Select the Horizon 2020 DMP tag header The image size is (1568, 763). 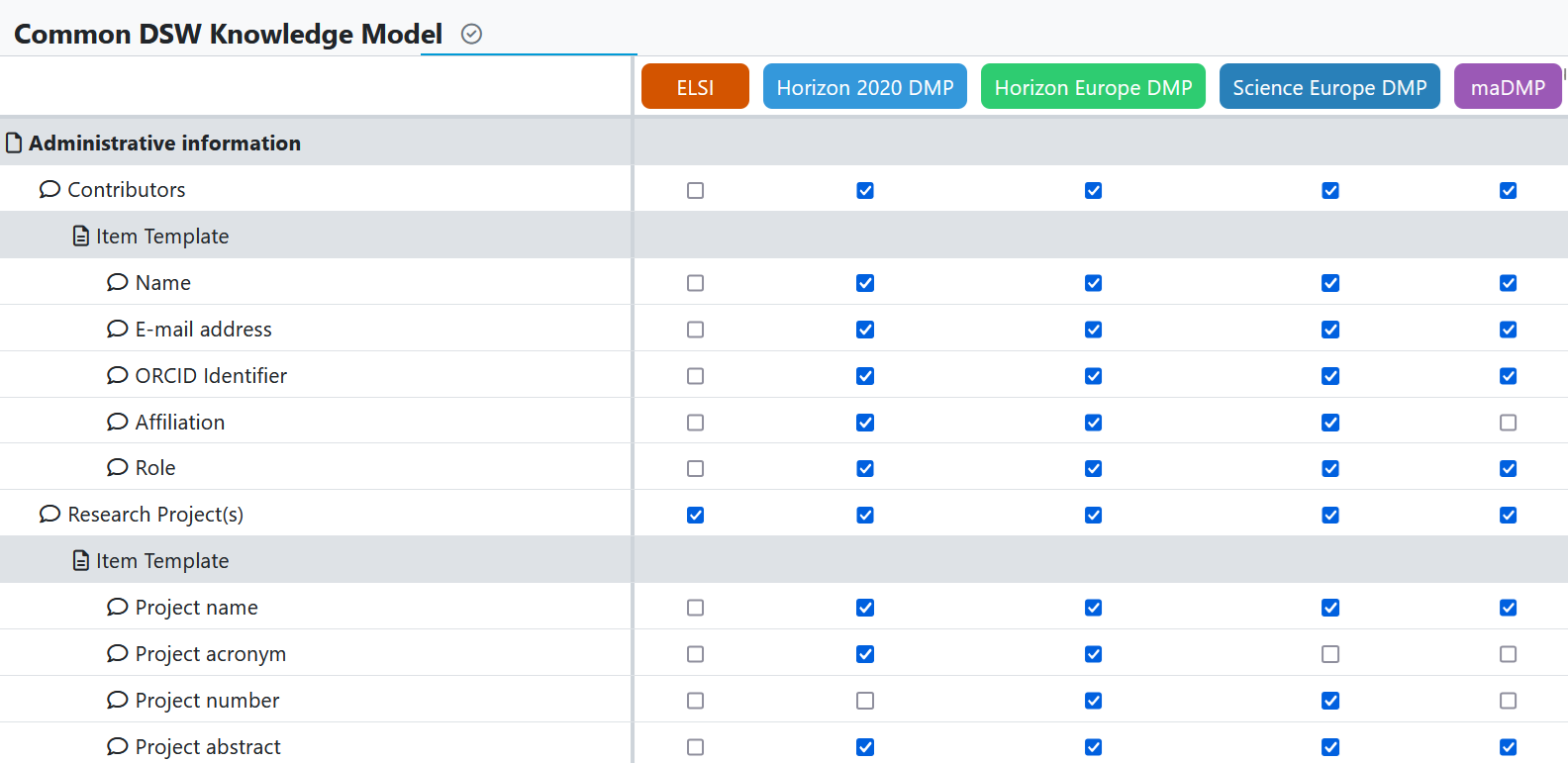865,86
